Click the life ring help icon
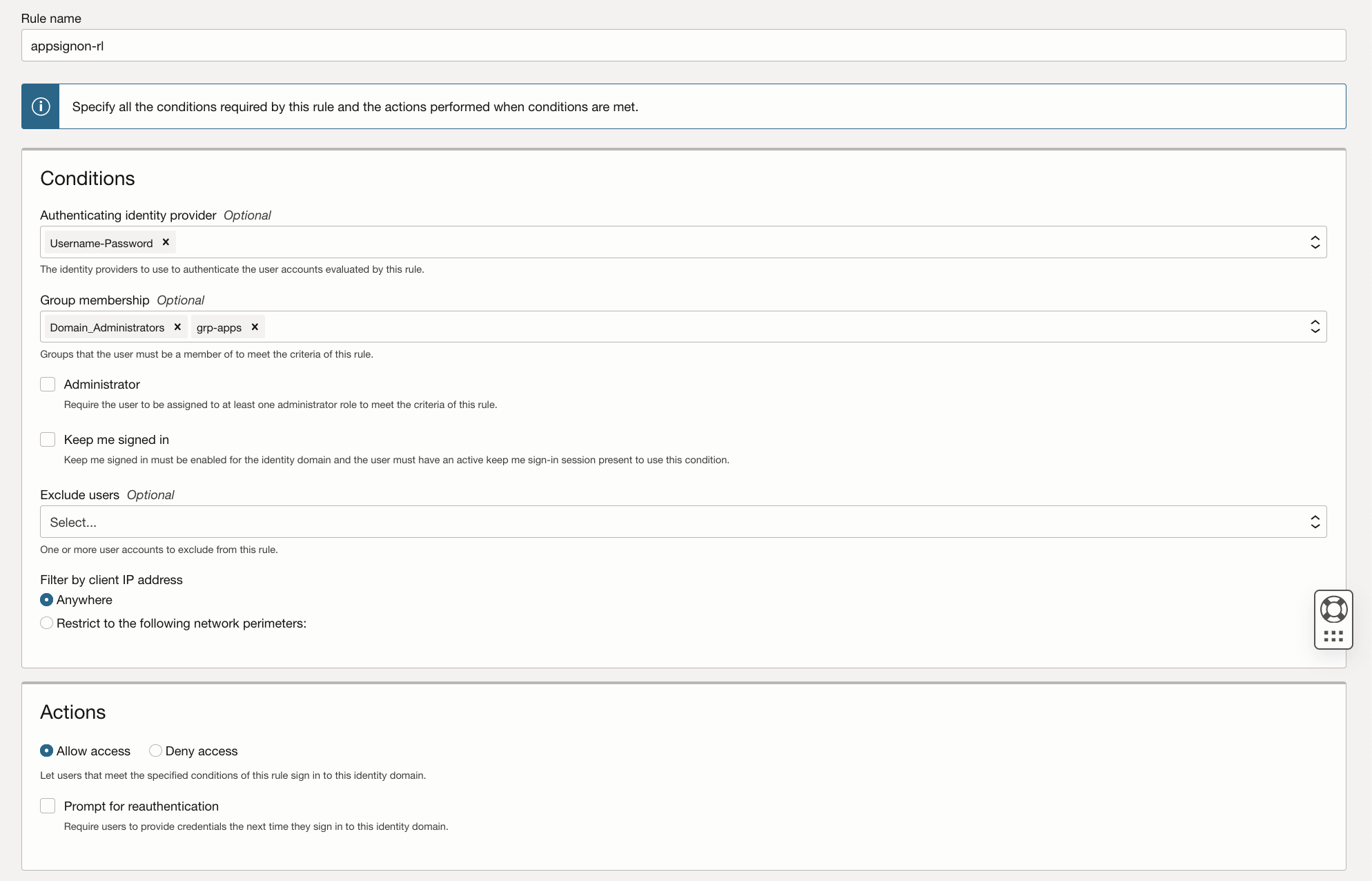Screen dimensions: 1372x881 [x=1333, y=609]
